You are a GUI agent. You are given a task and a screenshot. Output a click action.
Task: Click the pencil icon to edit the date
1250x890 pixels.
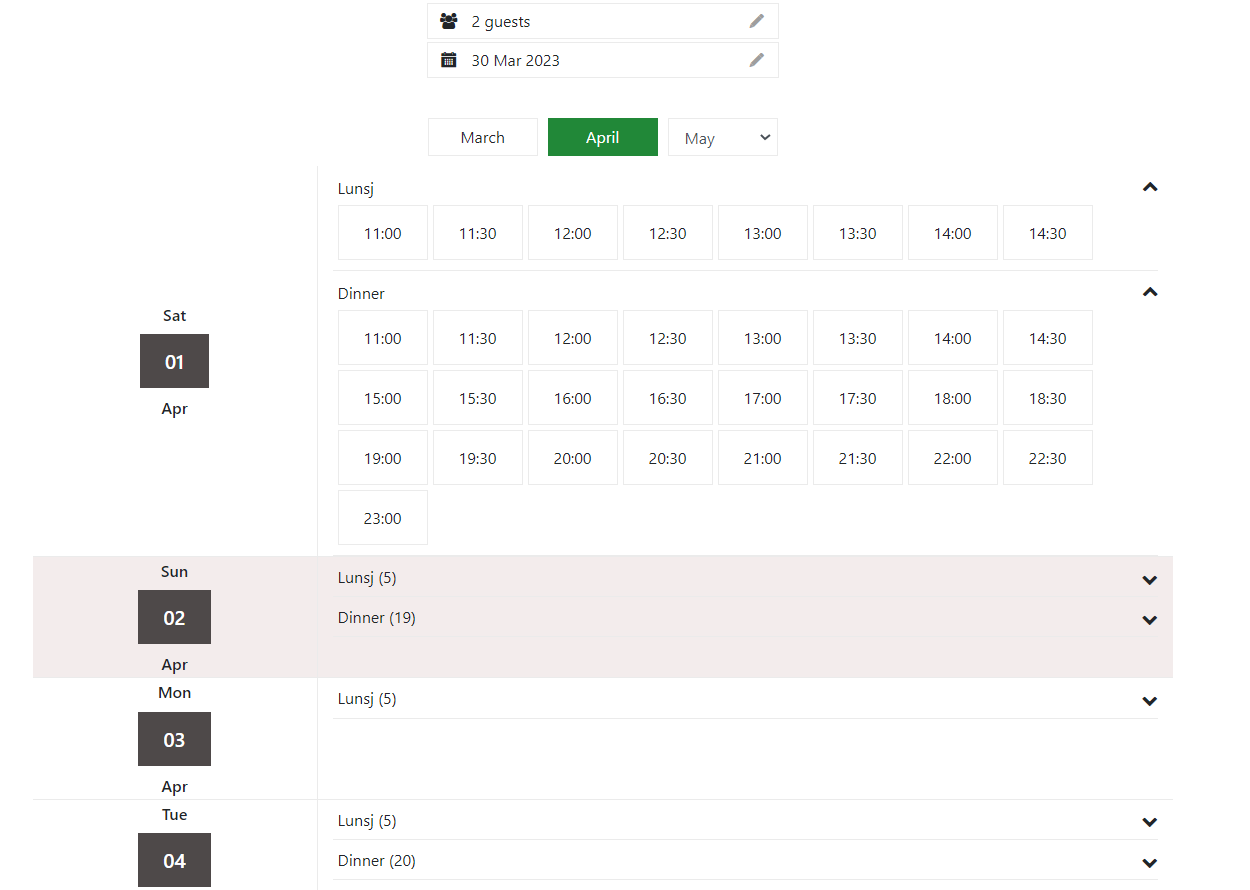(757, 59)
